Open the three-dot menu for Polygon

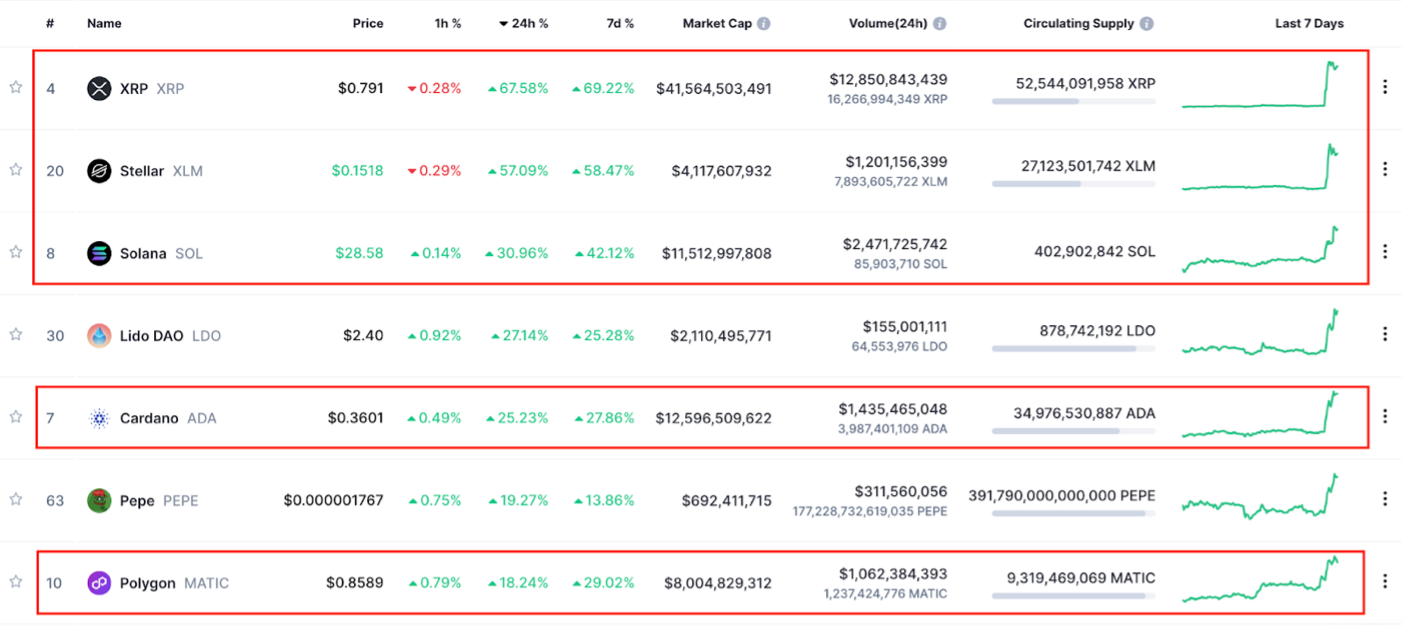tap(1385, 582)
